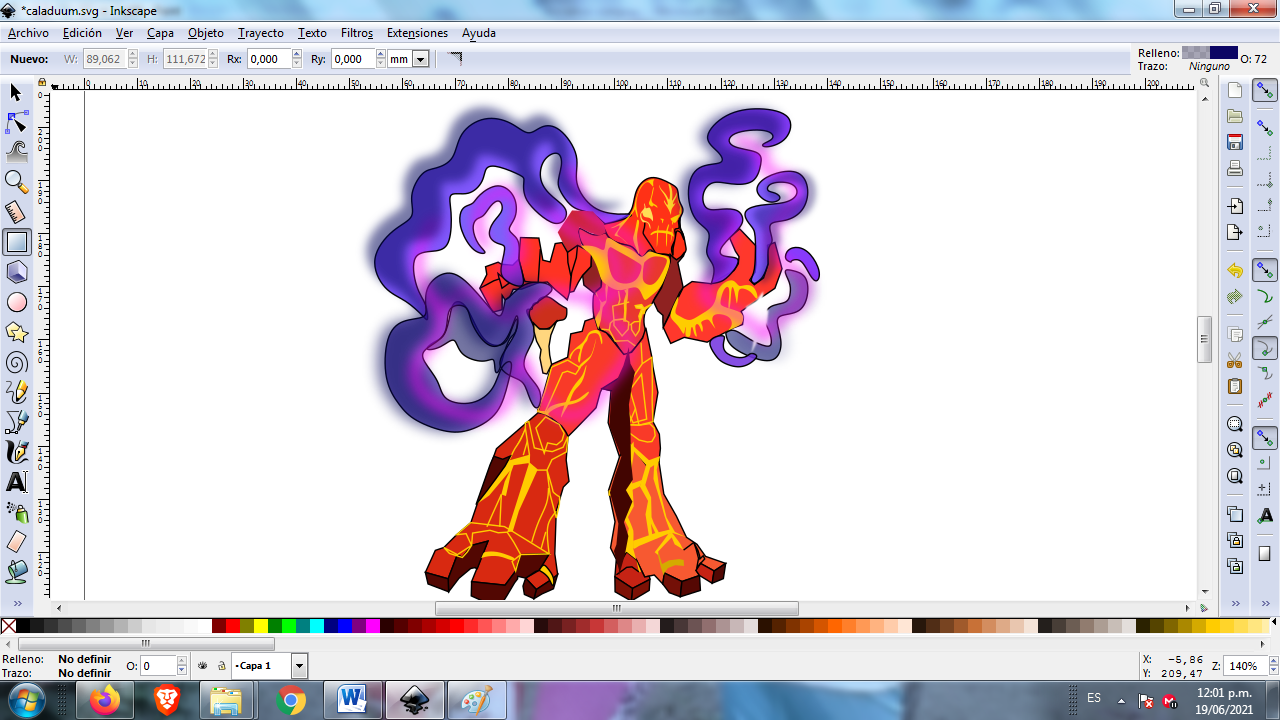The height and width of the screenshot is (720, 1280).
Task: Open the Trayecto menu
Action: [261, 33]
